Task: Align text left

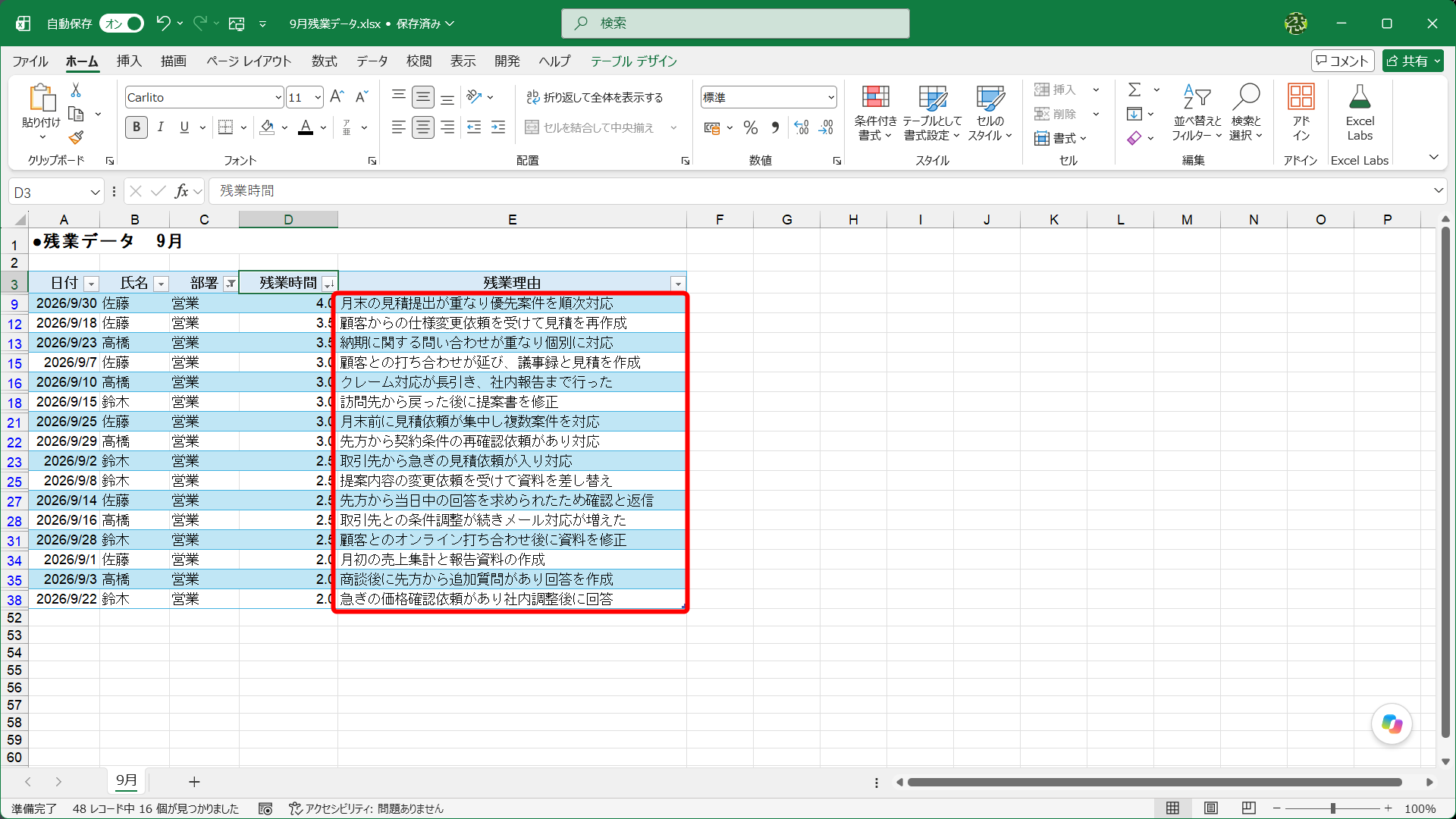Action: click(399, 127)
